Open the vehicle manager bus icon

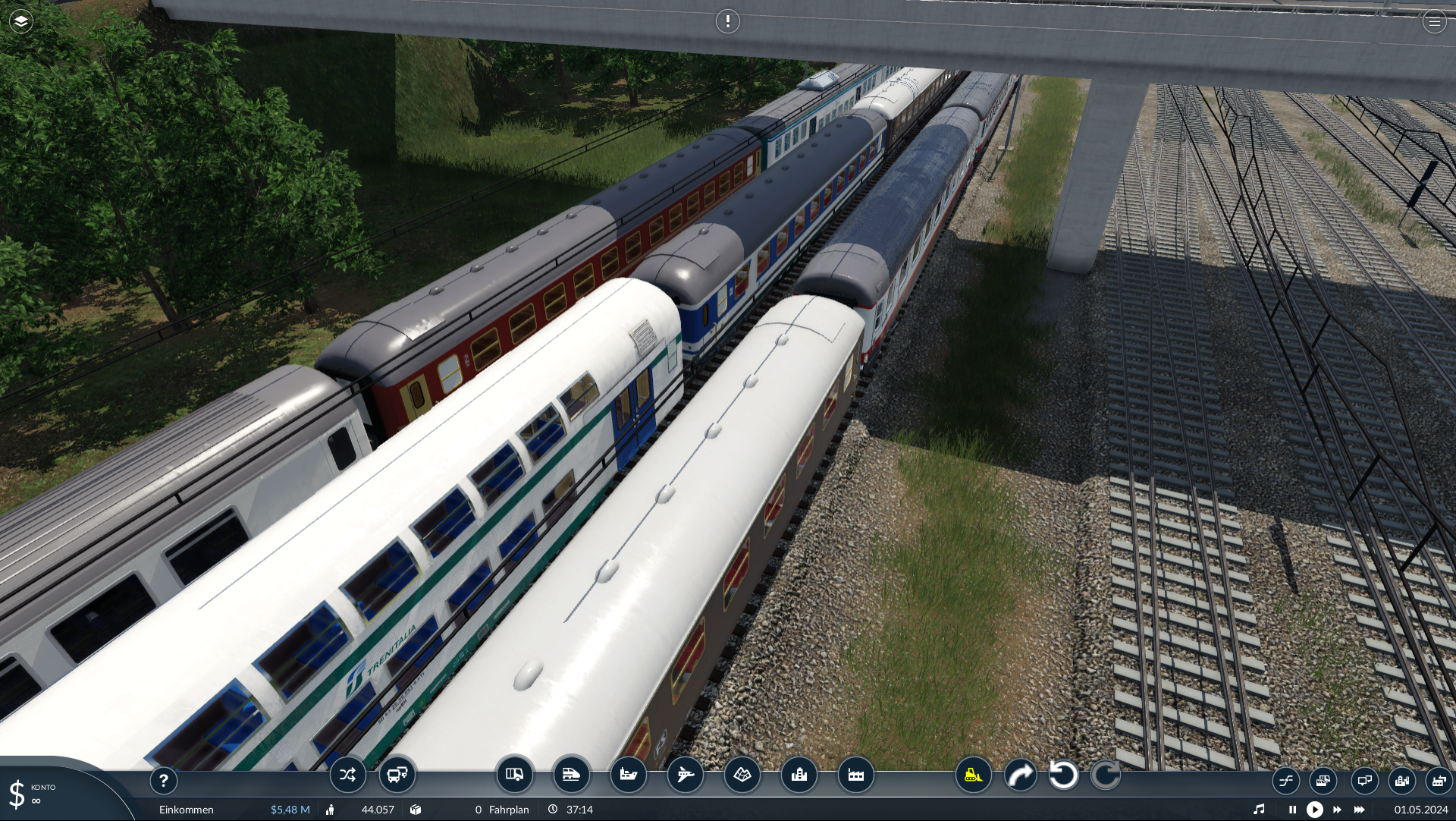tap(397, 775)
